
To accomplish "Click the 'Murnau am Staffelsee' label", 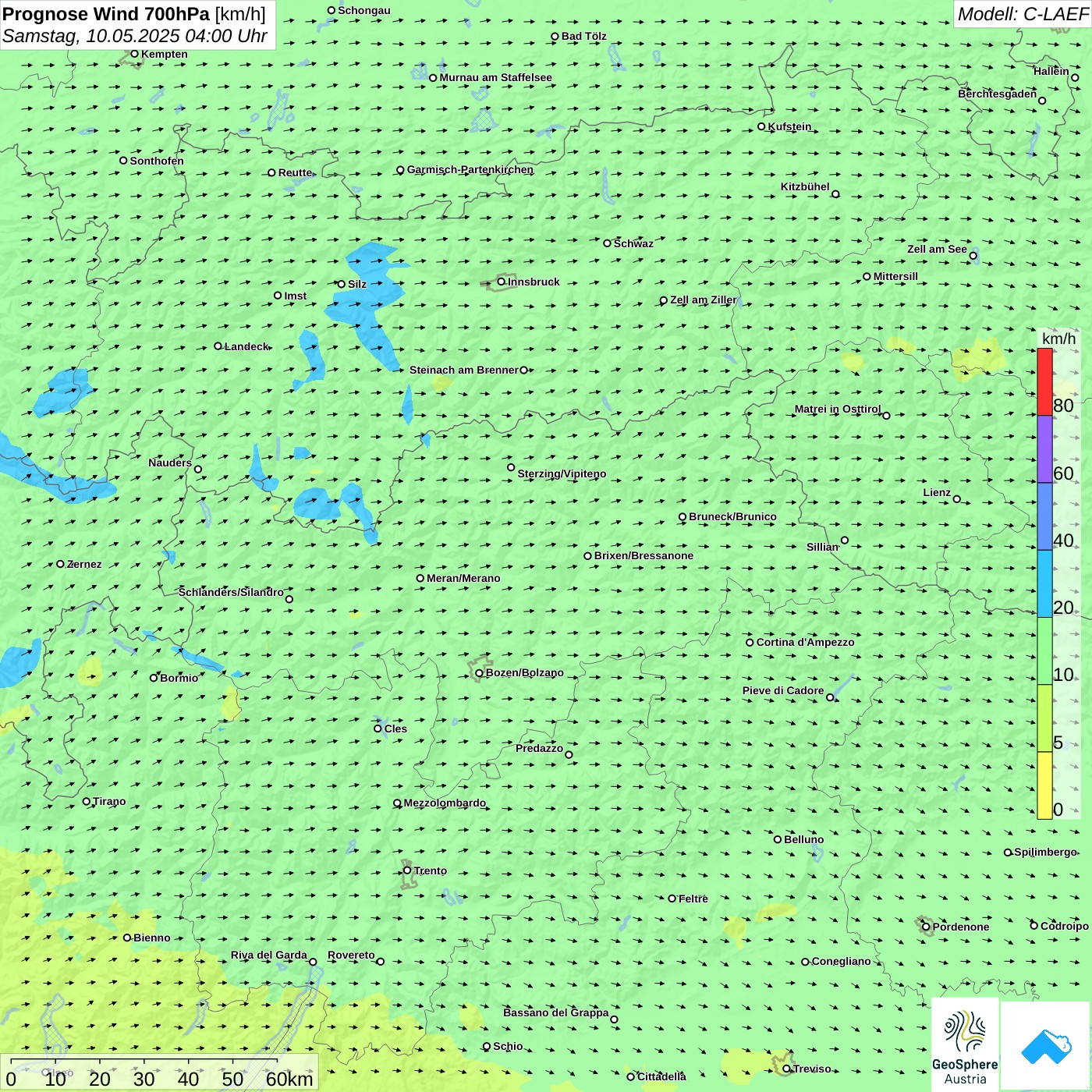I will pyautogui.click(x=495, y=77).
